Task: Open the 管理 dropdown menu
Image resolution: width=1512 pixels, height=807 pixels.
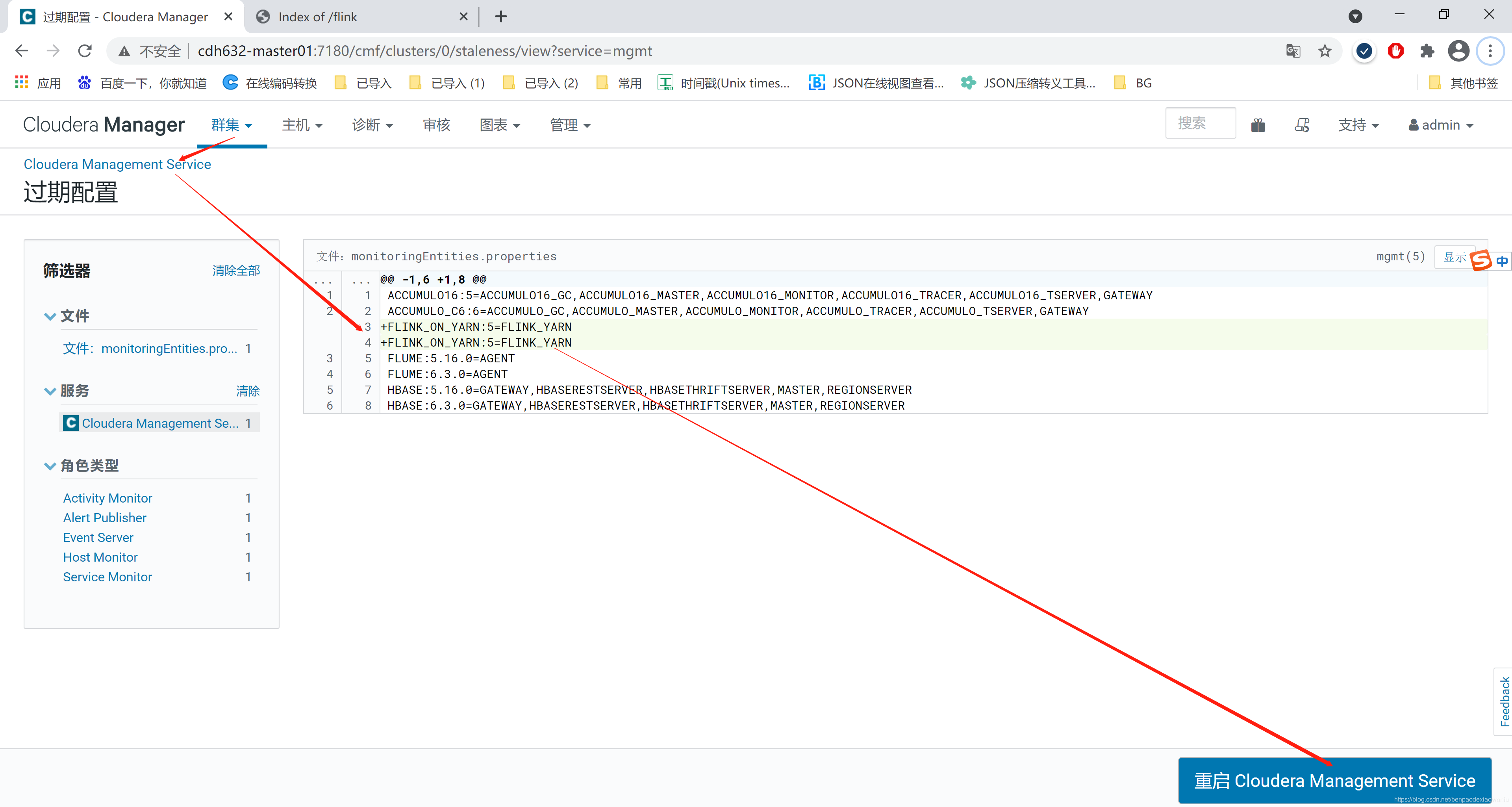Action: pos(570,125)
